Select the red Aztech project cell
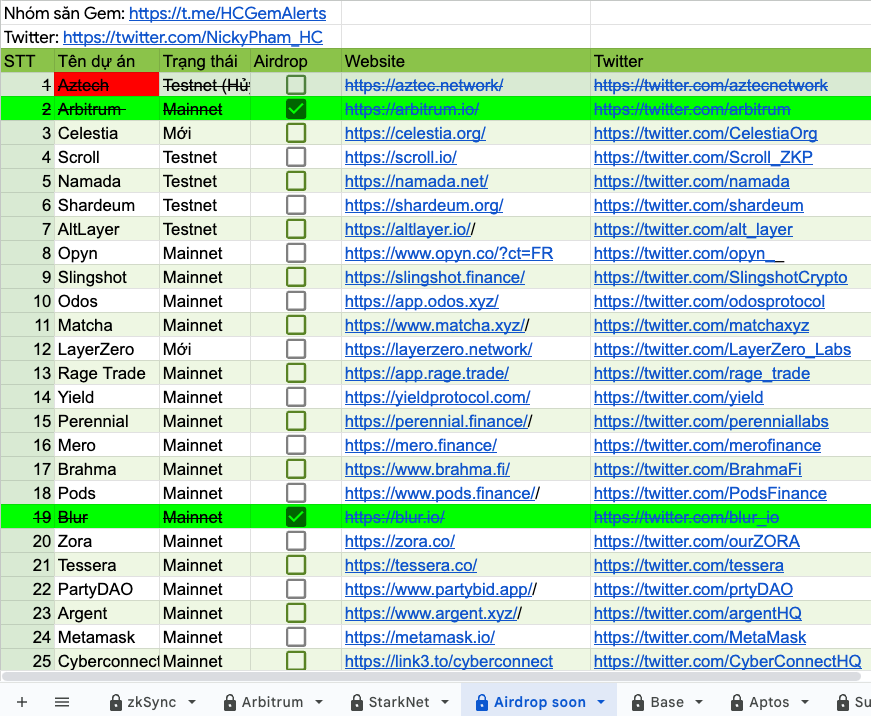This screenshot has height=716, width=871. (107, 85)
